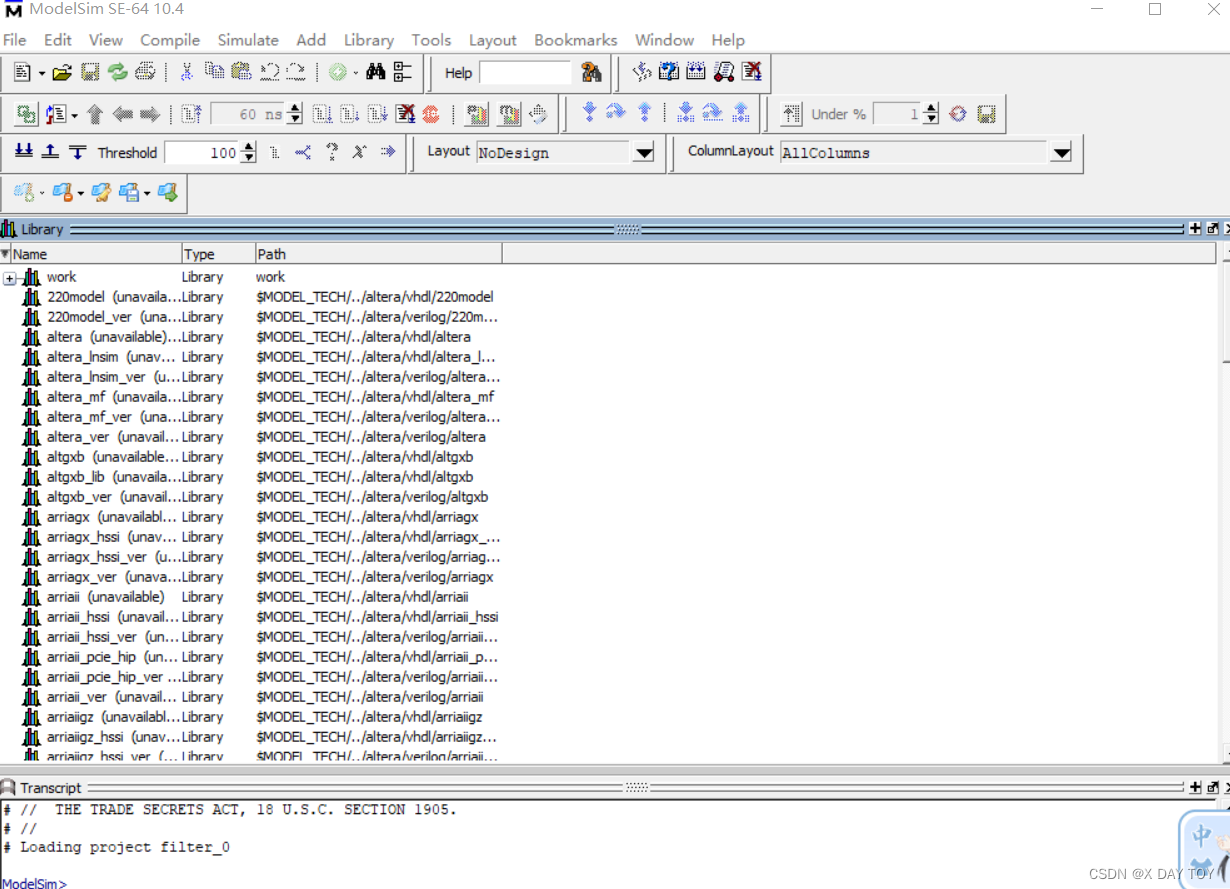The image size is (1230, 889).
Task: Open the Layout dropdown showing NoDesign
Action: [646, 153]
